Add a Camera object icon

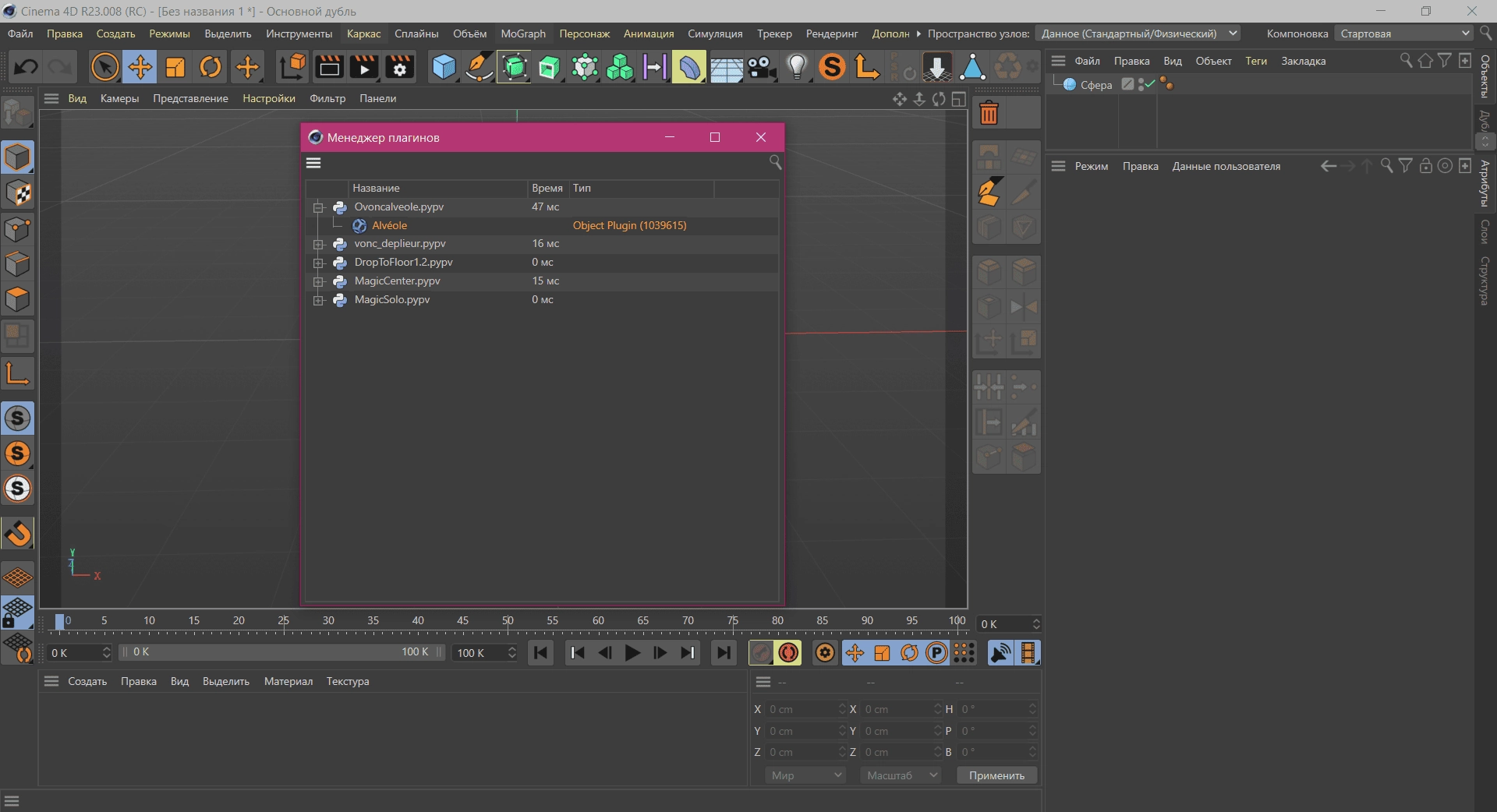(761, 67)
